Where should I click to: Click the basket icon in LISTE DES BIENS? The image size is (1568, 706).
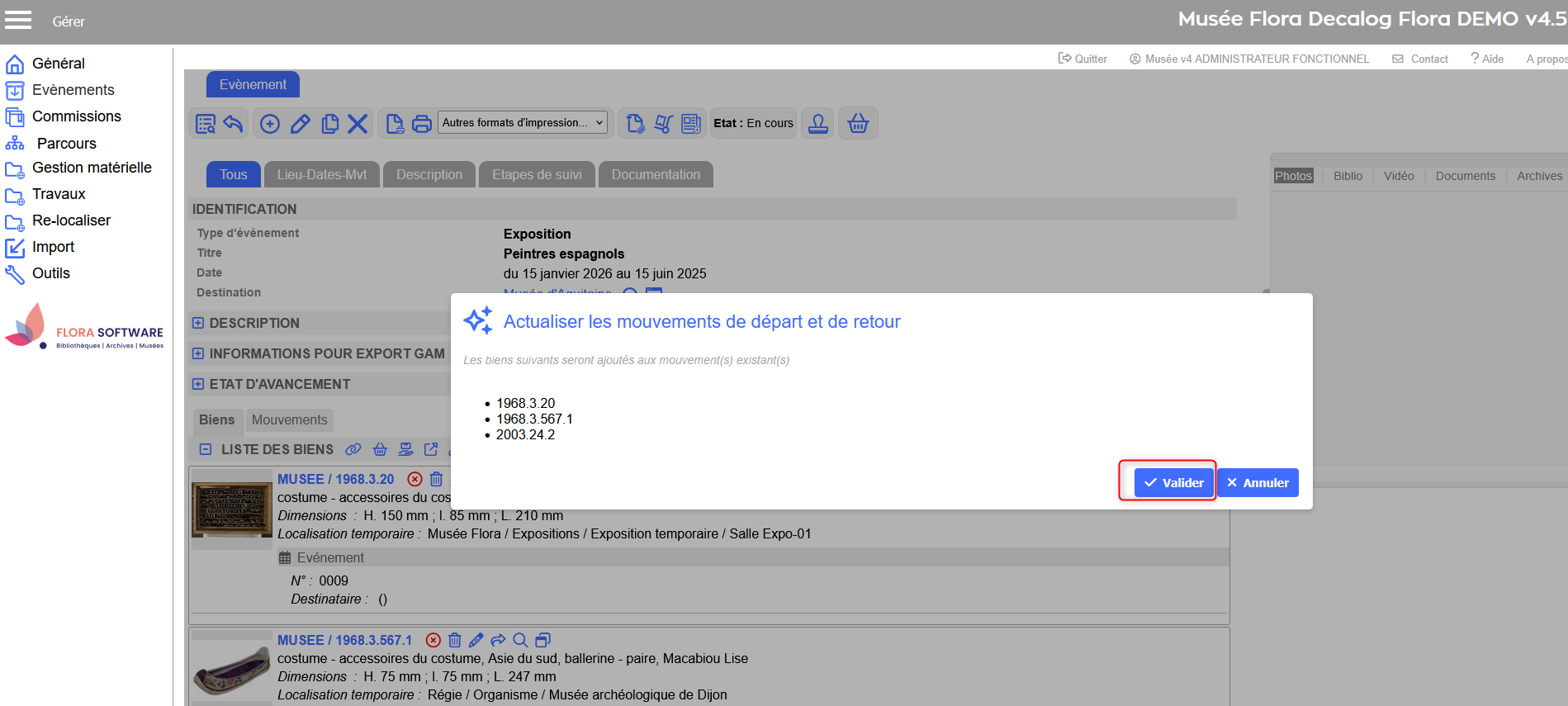380,449
